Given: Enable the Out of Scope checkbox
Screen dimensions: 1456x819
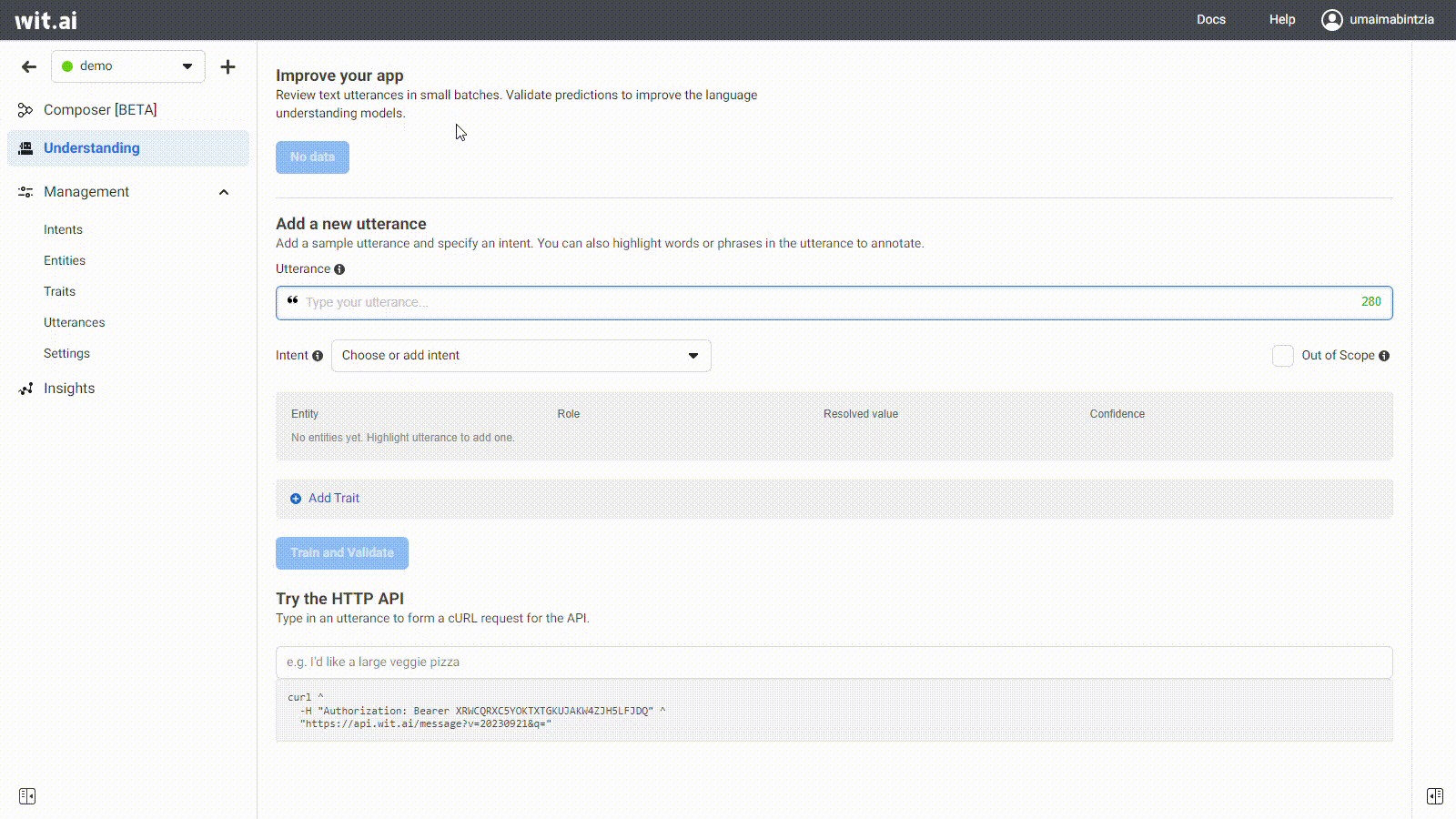Looking at the screenshot, I should coord(1282,356).
